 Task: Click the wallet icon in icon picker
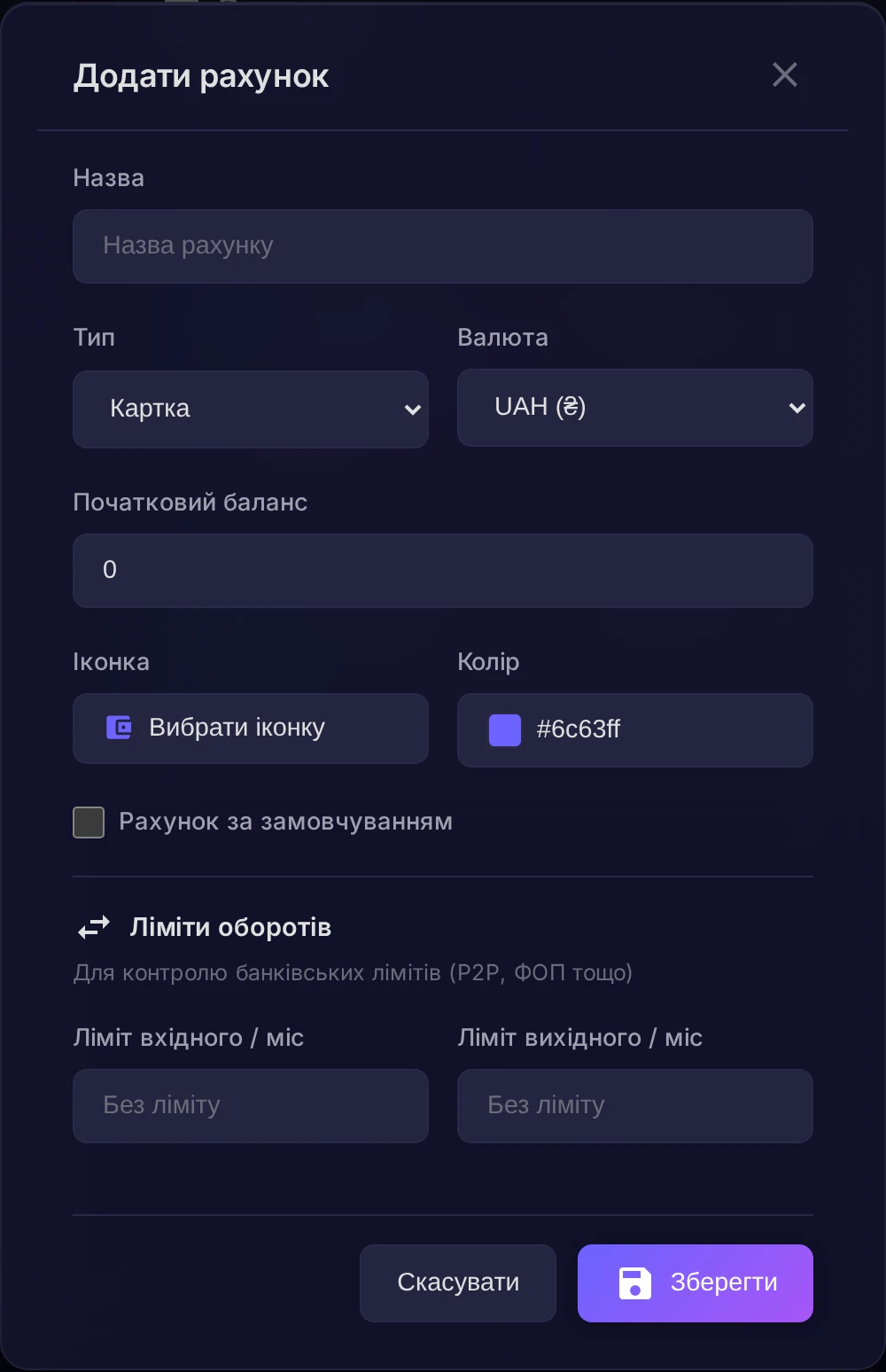tap(119, 728)
